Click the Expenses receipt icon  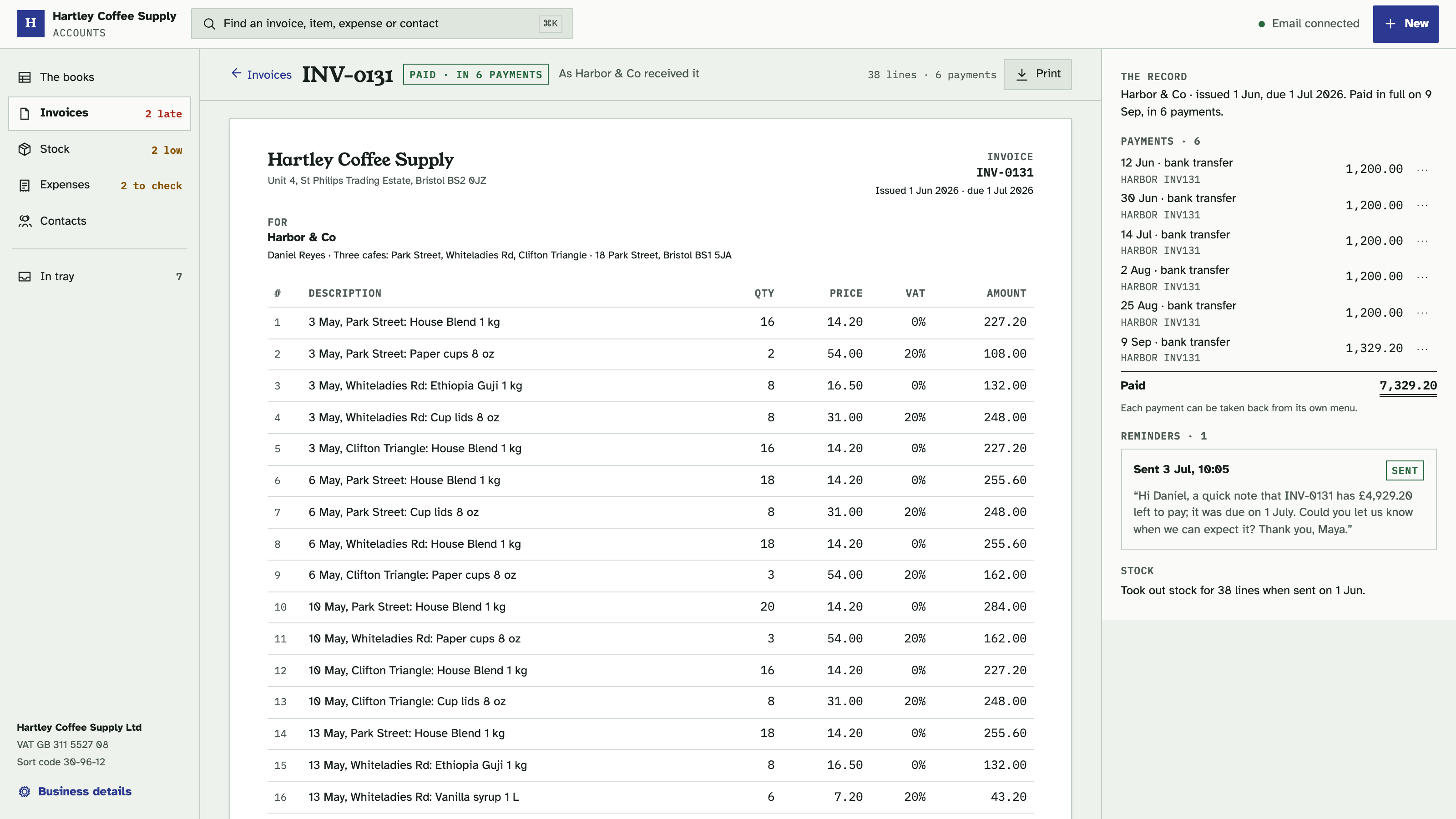(24, 185)
